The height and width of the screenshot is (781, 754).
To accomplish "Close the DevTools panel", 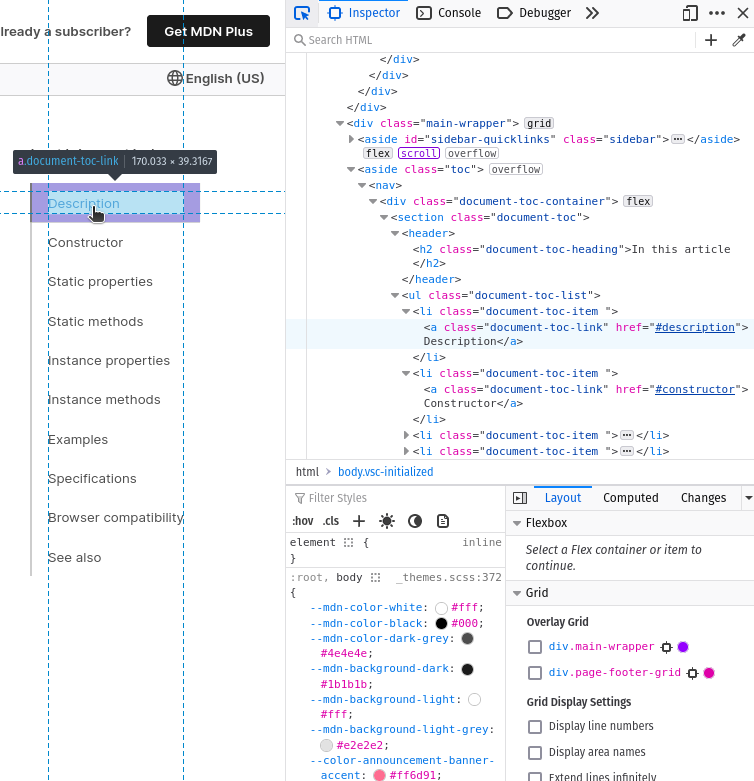I will [743, 13].
